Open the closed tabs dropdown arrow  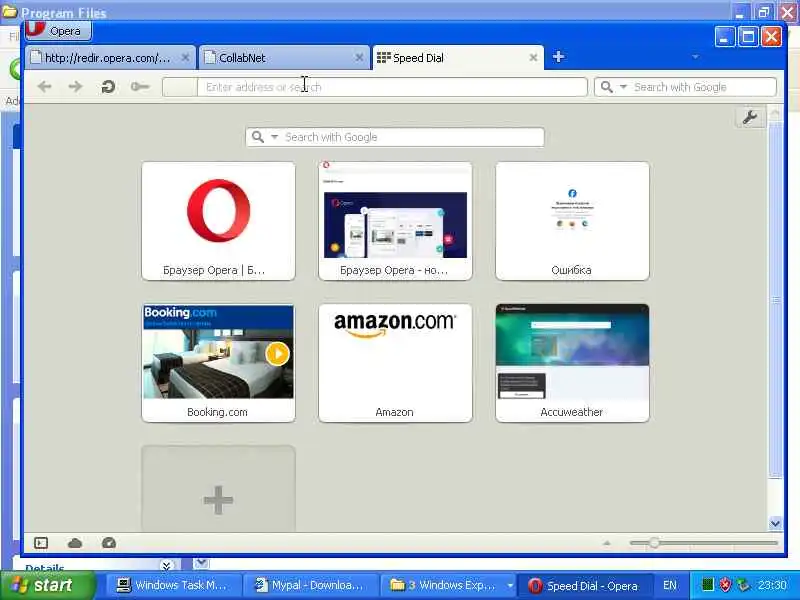(695, 57)
